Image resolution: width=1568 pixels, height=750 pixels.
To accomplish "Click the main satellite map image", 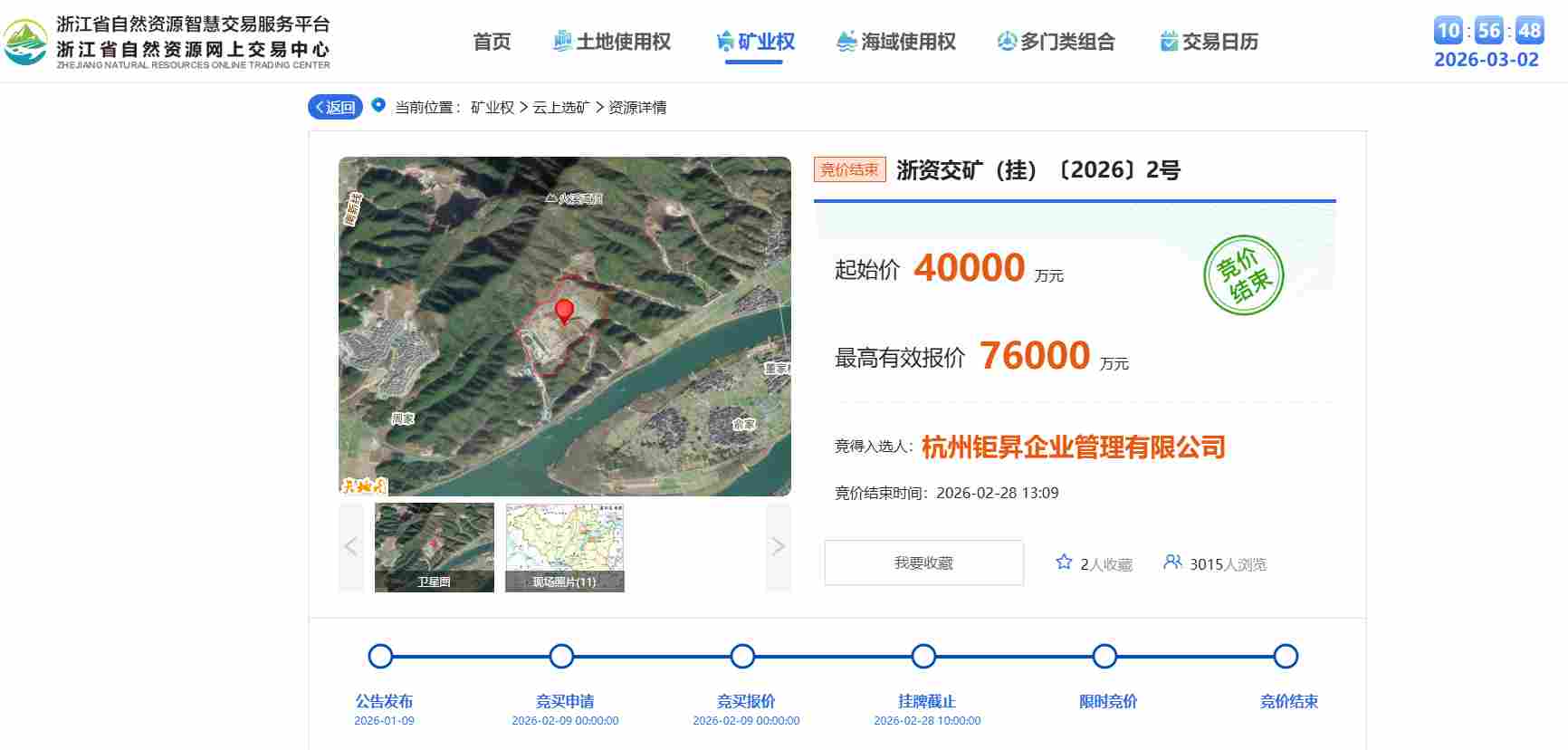I will [565, 326].
